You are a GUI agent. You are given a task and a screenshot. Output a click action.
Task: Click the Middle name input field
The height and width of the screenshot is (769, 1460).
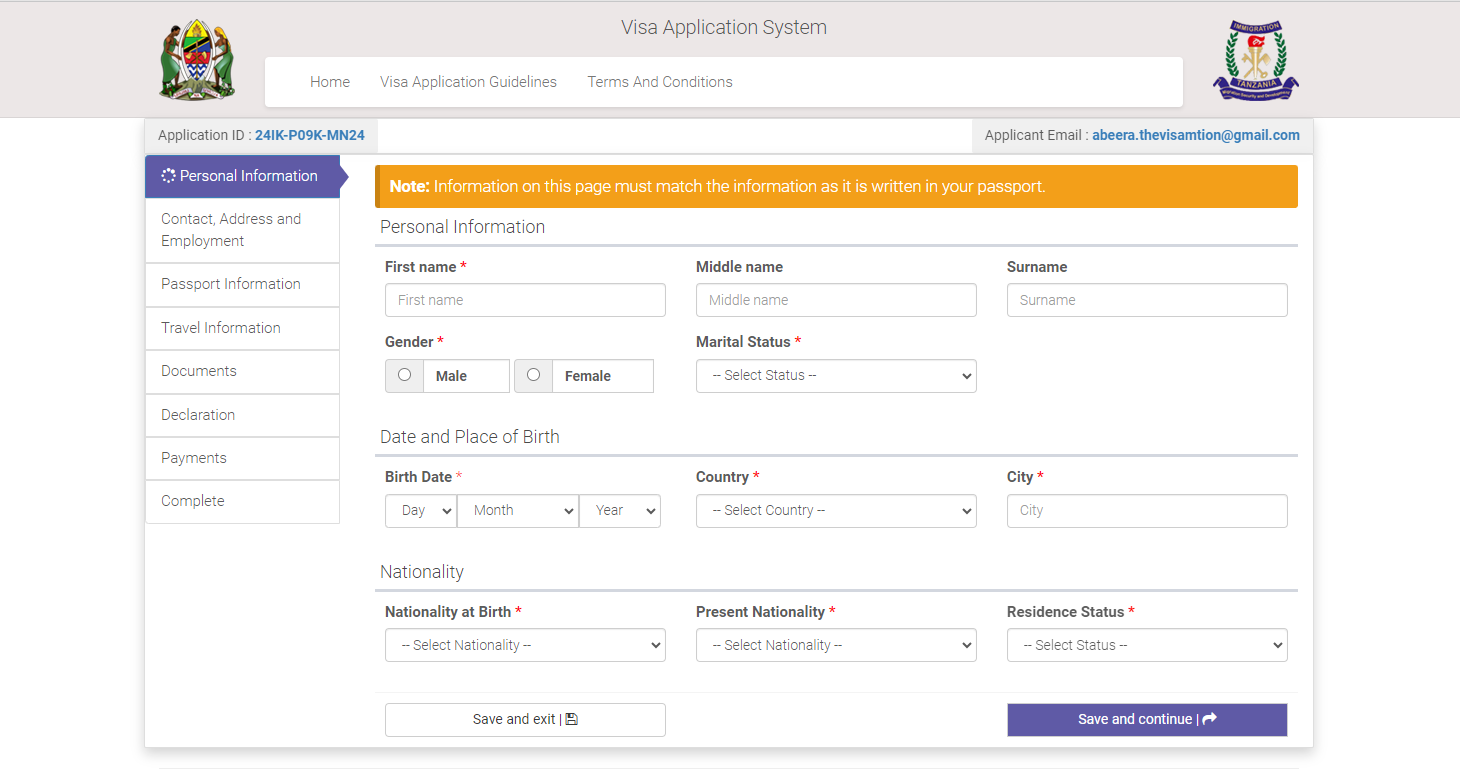(836, 300)
